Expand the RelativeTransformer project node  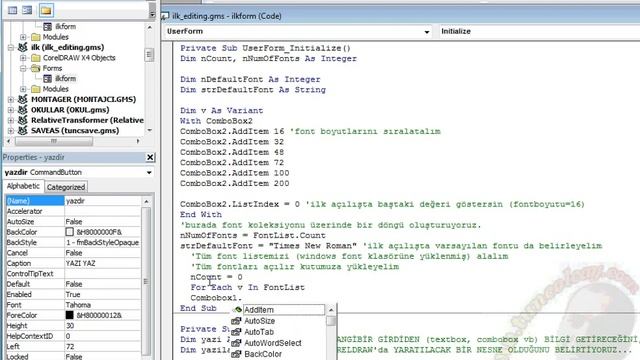pyautogui.click(x=11, y=120)
